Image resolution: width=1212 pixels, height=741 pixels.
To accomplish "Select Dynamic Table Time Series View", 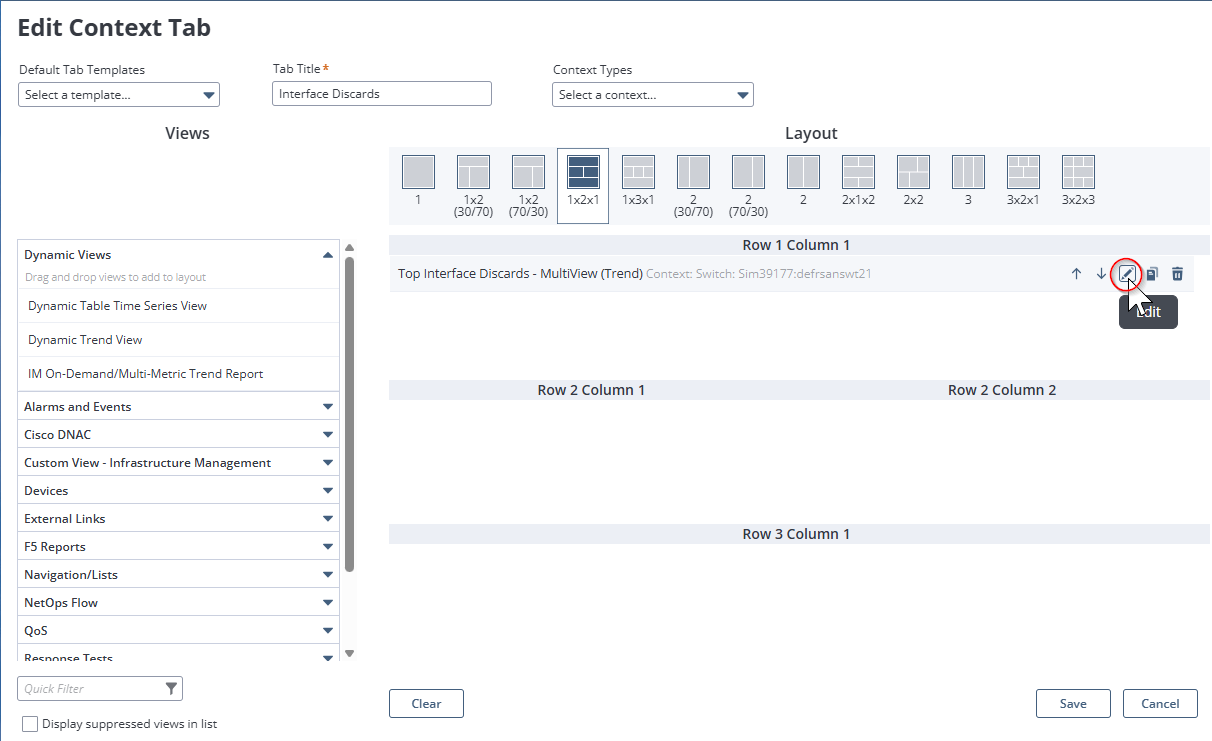I will click(118, 306).
